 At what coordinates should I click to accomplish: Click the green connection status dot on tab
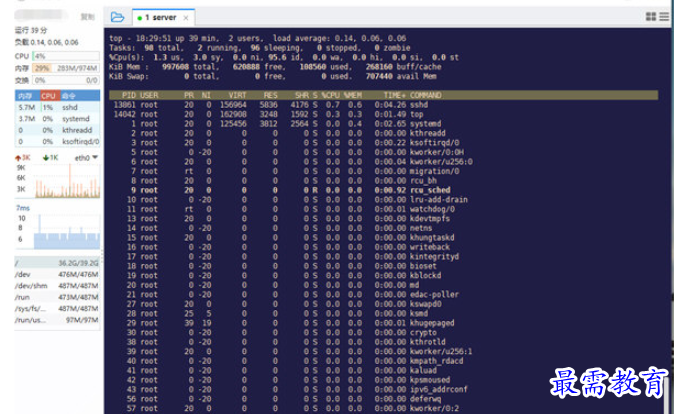[x=140, y=18]
